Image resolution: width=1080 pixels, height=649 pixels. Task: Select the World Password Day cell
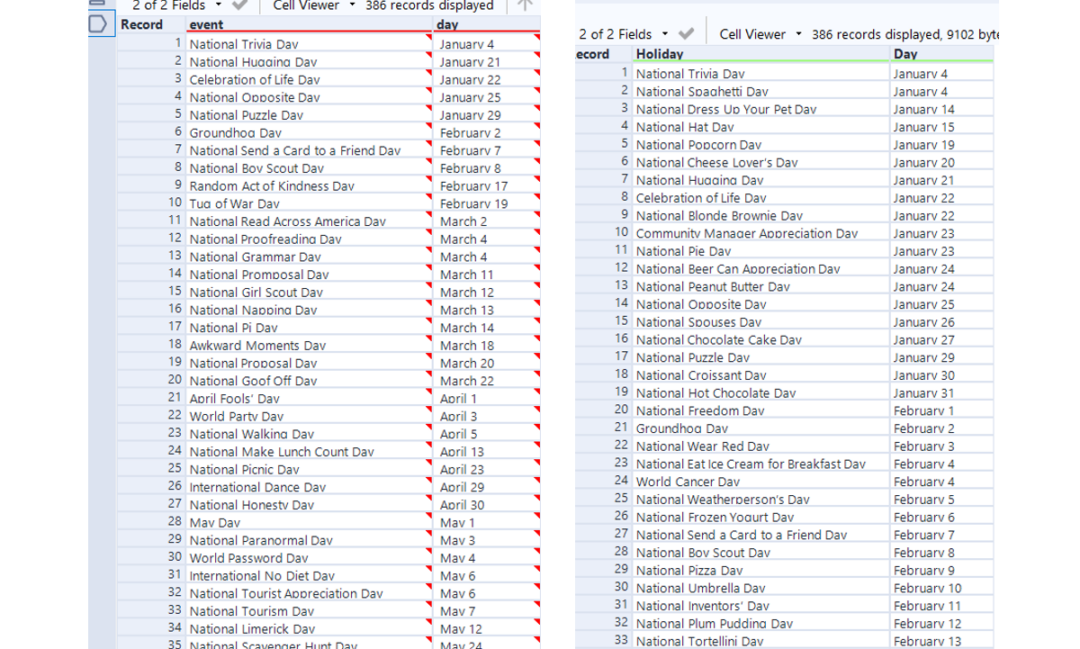(309, 558)
